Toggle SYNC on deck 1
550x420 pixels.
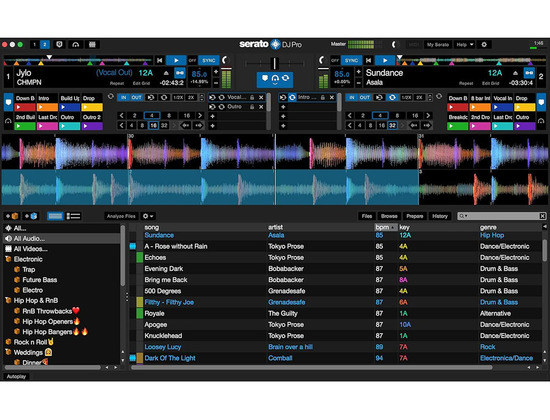tap(209, 60)
